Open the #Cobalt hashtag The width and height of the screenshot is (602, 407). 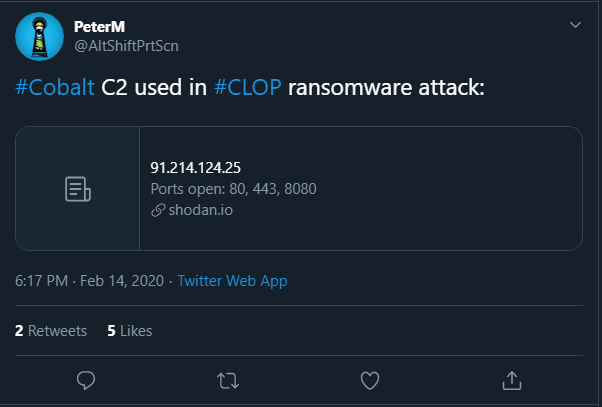[56, 87]
